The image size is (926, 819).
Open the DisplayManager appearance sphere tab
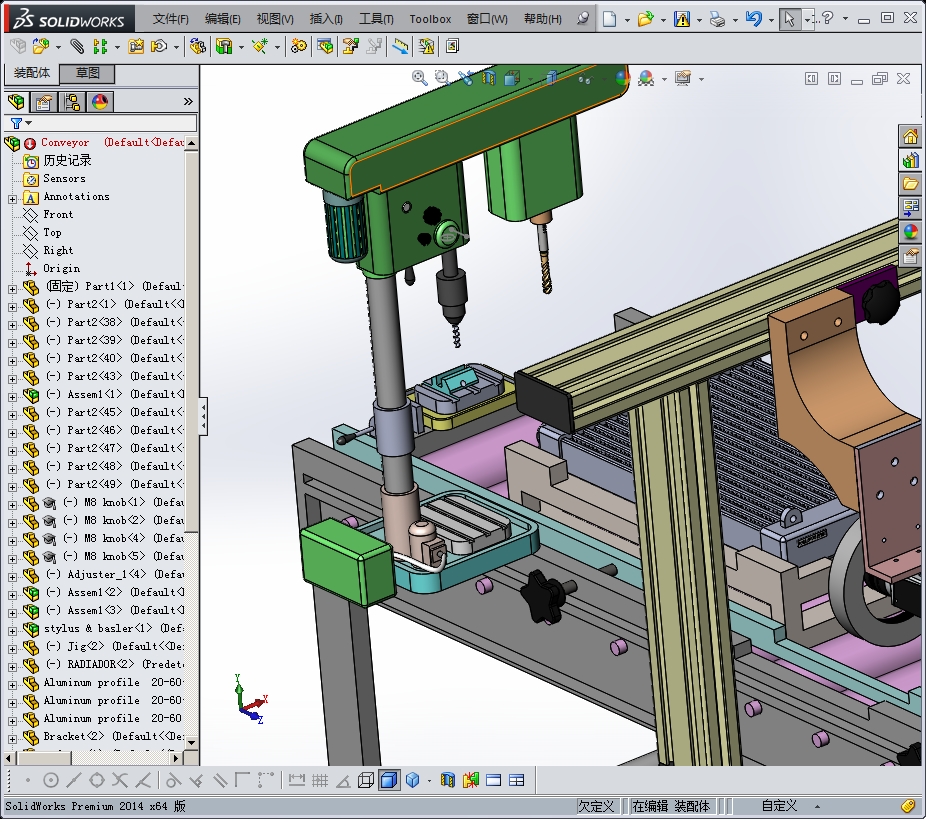point(100,101)
